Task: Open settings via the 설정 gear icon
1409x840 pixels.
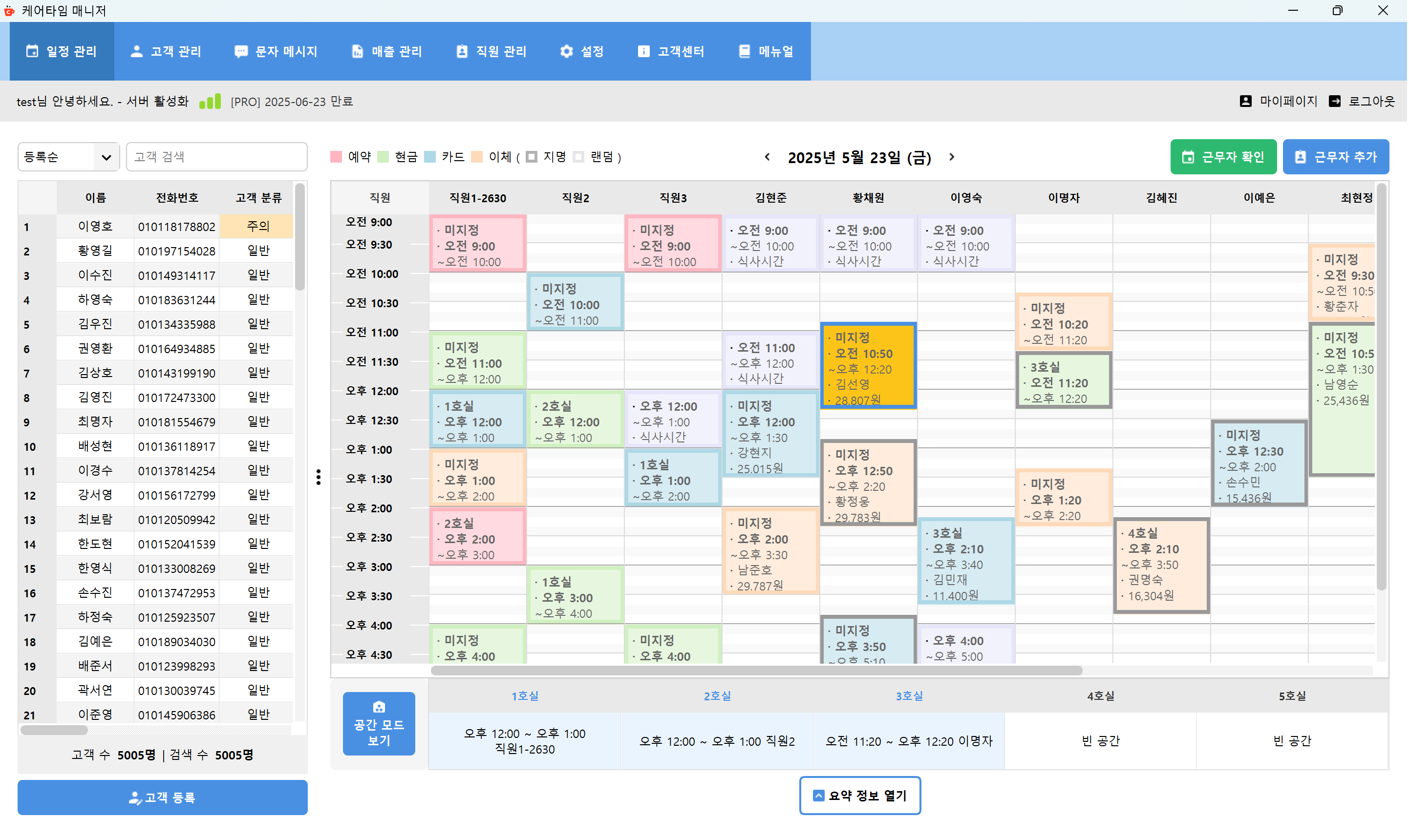Action: (x=566, y=51)
